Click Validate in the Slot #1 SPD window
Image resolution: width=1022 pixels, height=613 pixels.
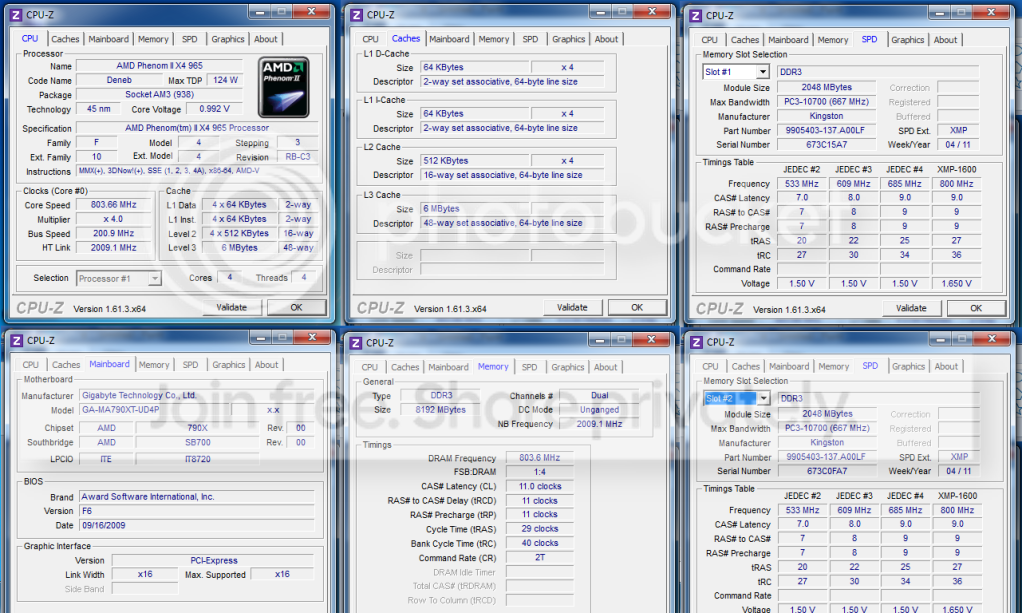coord(911,308)
